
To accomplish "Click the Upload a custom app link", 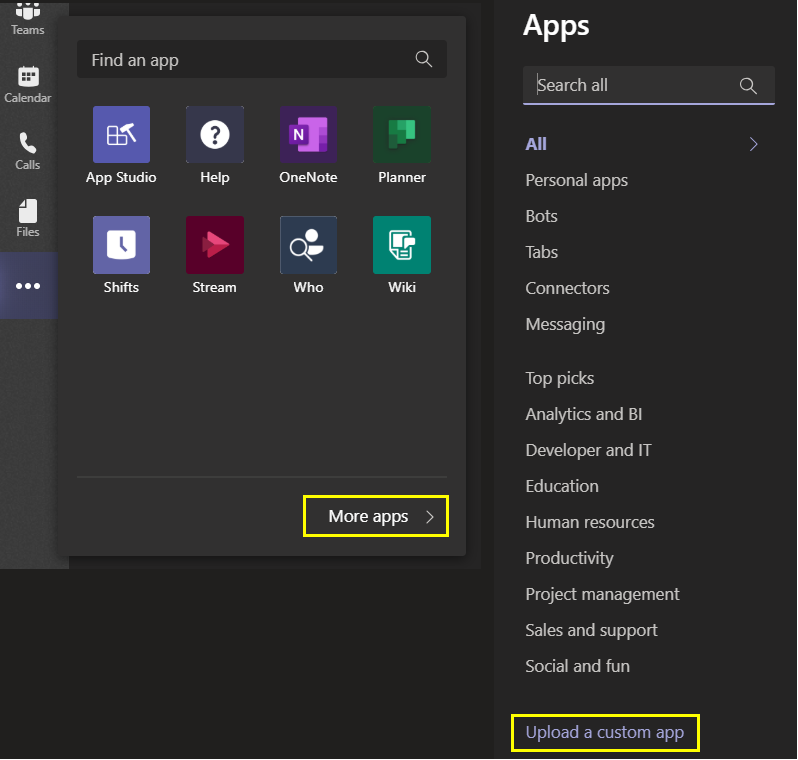I will pos(605,733).
